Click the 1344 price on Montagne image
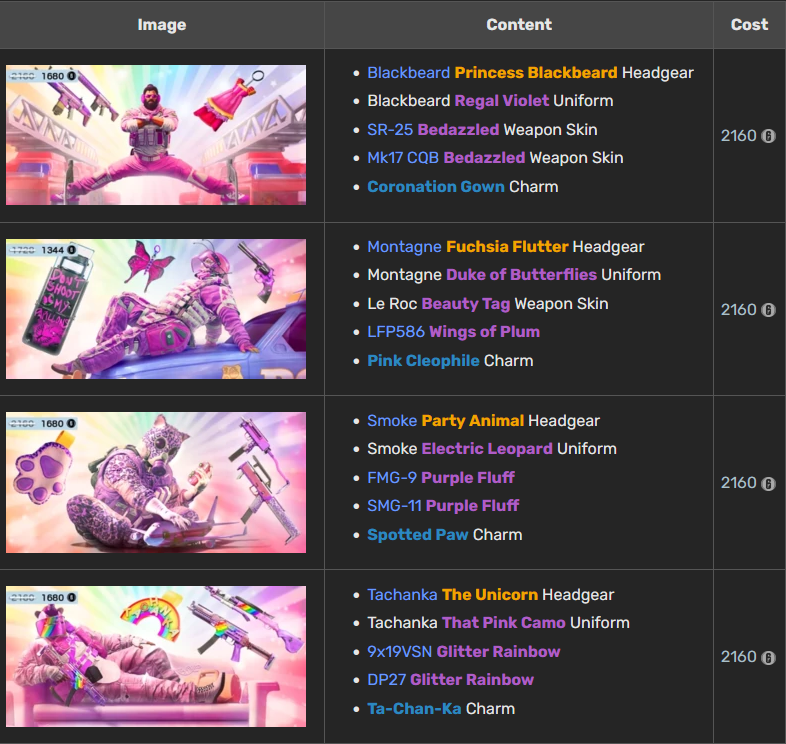The image size is (786, 744). click(53, 250)
